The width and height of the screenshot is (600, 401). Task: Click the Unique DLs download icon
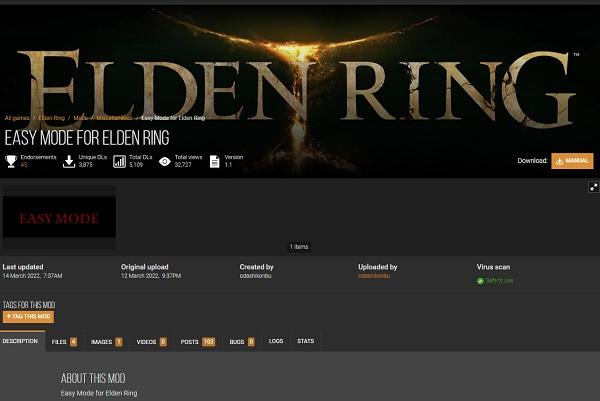tap(69, 161)
